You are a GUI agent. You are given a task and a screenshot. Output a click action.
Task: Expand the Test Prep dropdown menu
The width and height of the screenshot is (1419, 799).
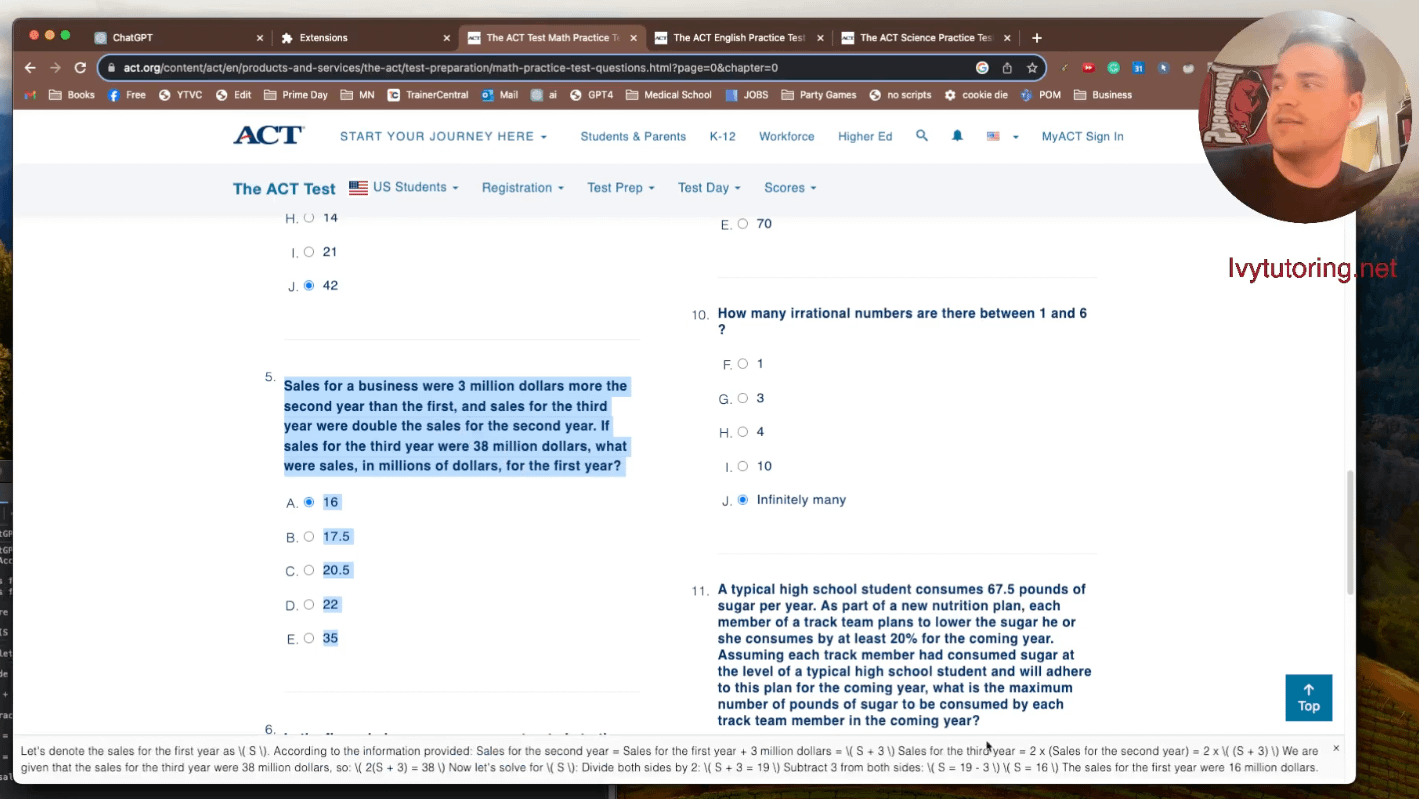coord(620,188)
